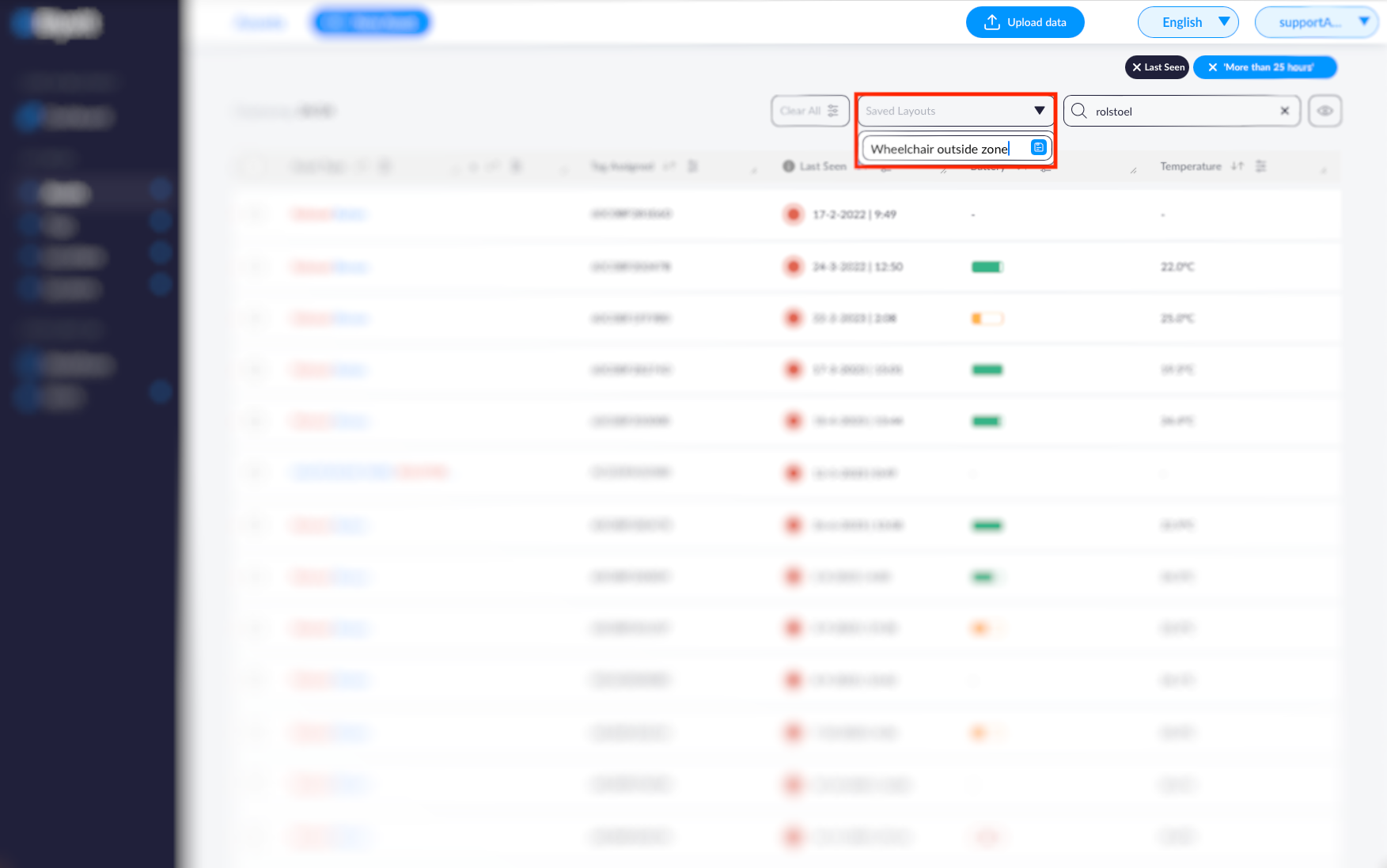Click the Temperature column sort arrows
This screenshot has height=868, width=1387.
coord(1237,166)
